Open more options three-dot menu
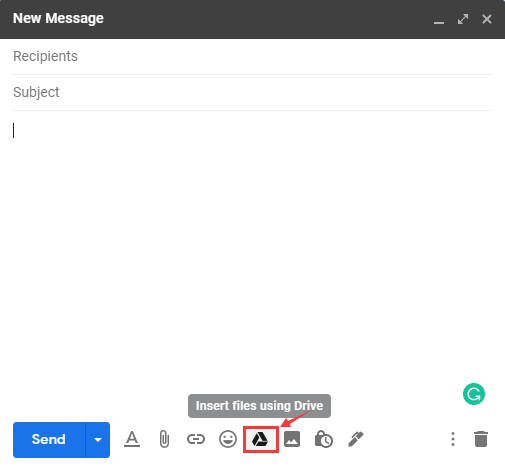 [x=453, y=439]
